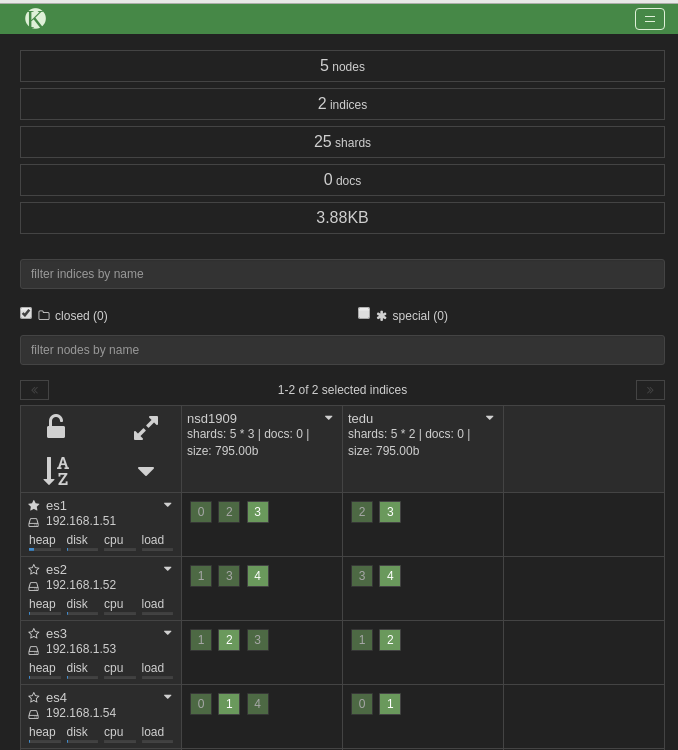Screen dimensions: 678x750
Task: Click the closed folder icon
Action: pos(44,315)
